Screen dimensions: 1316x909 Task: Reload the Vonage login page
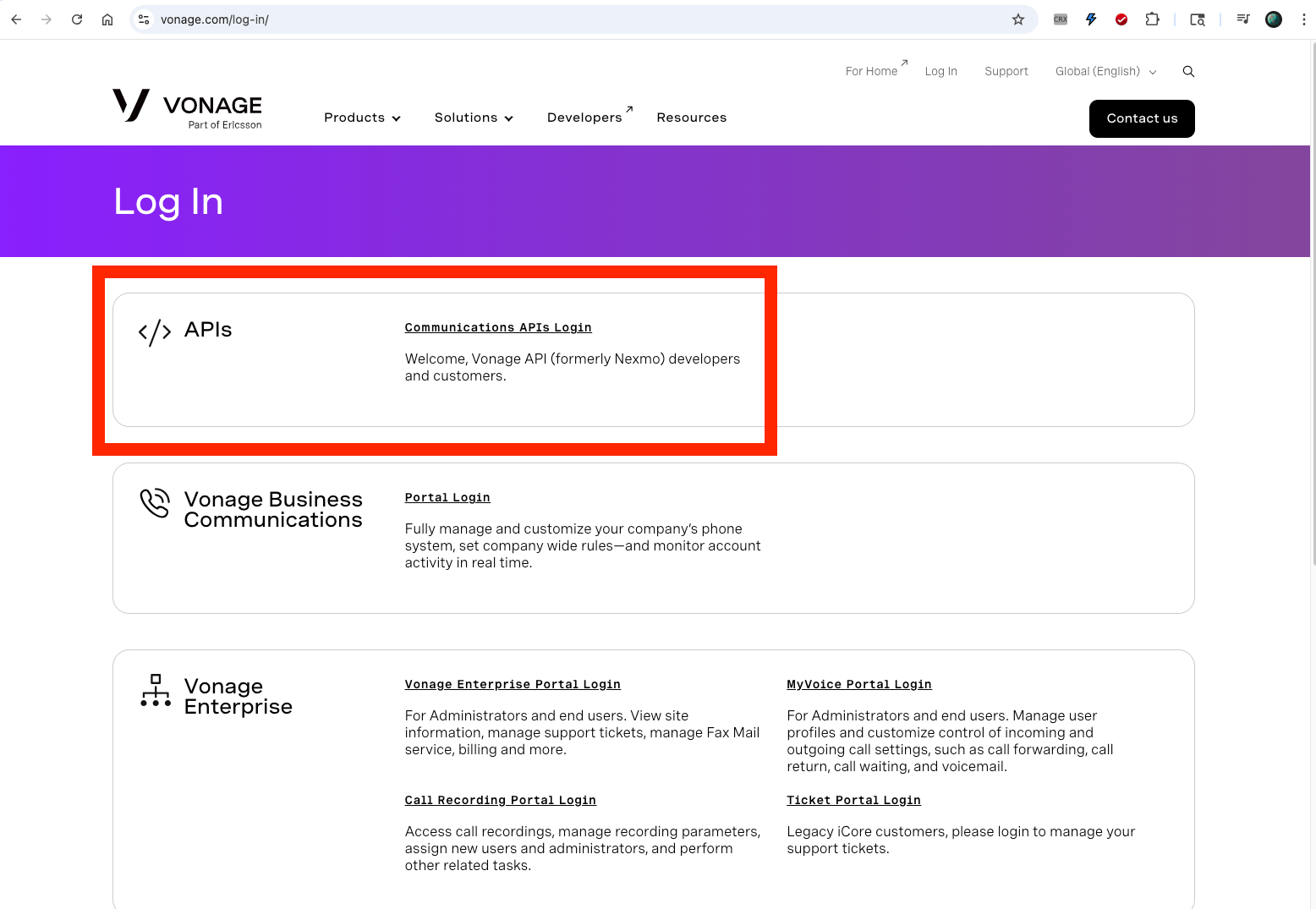tap(77, 19)
